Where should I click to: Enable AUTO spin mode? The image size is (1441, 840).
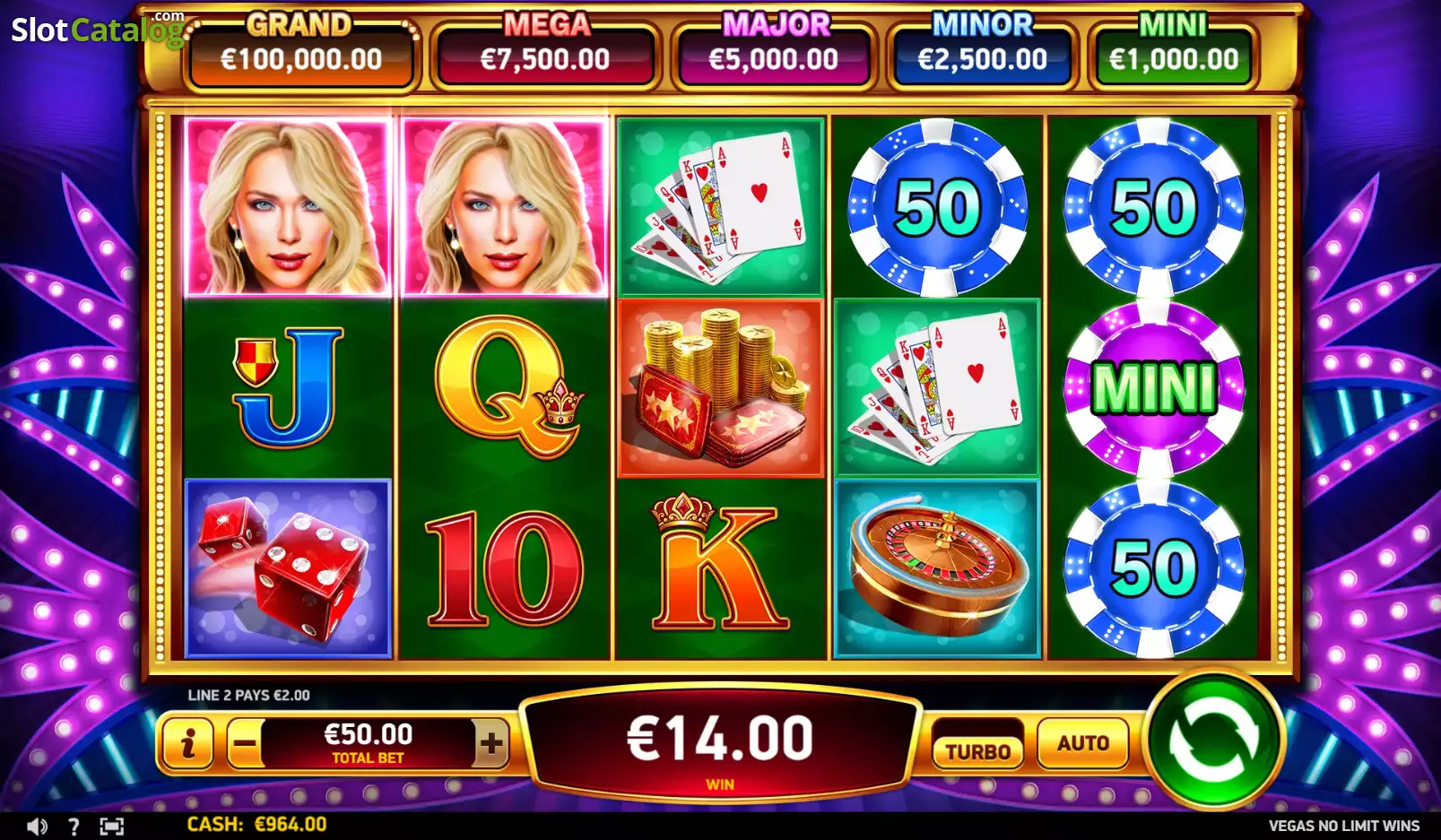pyautogui.click(x=1083, y=743)
